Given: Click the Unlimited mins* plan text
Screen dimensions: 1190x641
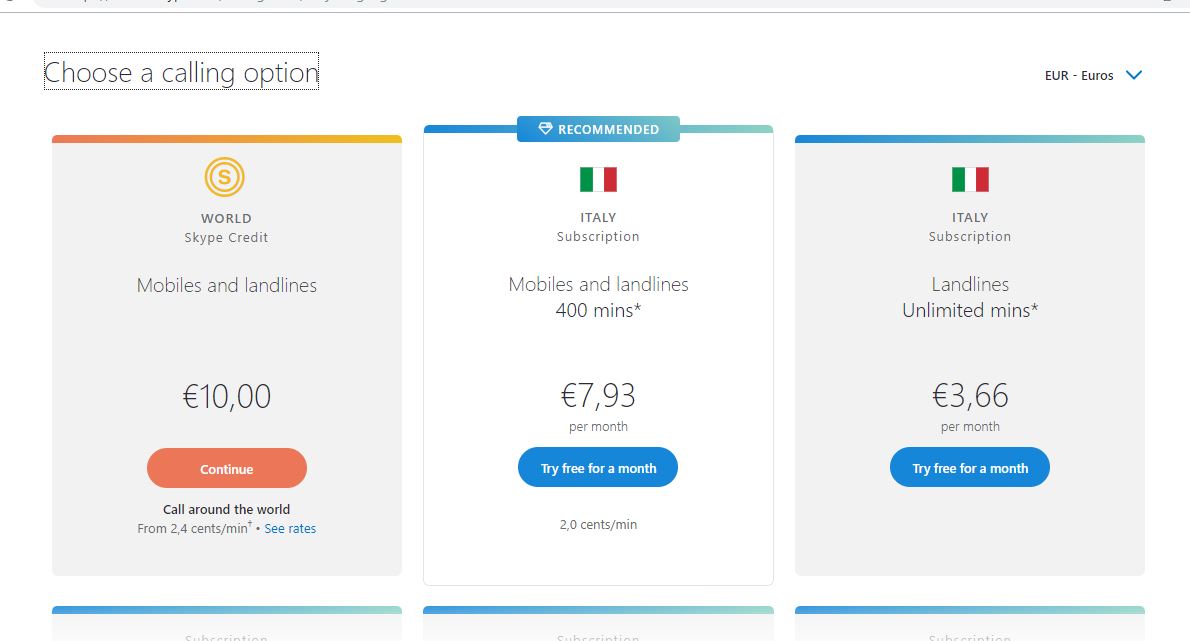Looking at the screenshot, I should coord(970,310).
